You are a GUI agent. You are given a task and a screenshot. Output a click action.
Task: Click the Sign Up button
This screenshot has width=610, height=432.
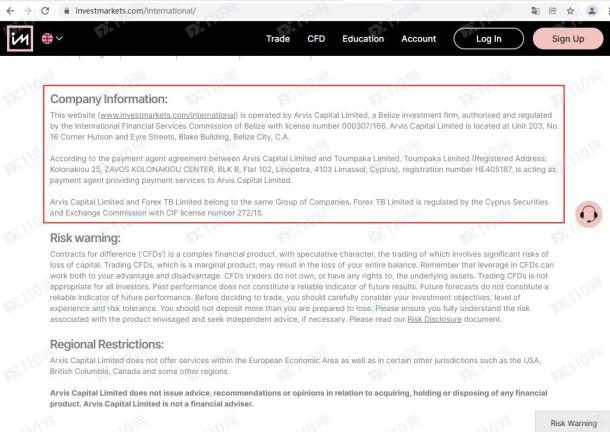568,39
